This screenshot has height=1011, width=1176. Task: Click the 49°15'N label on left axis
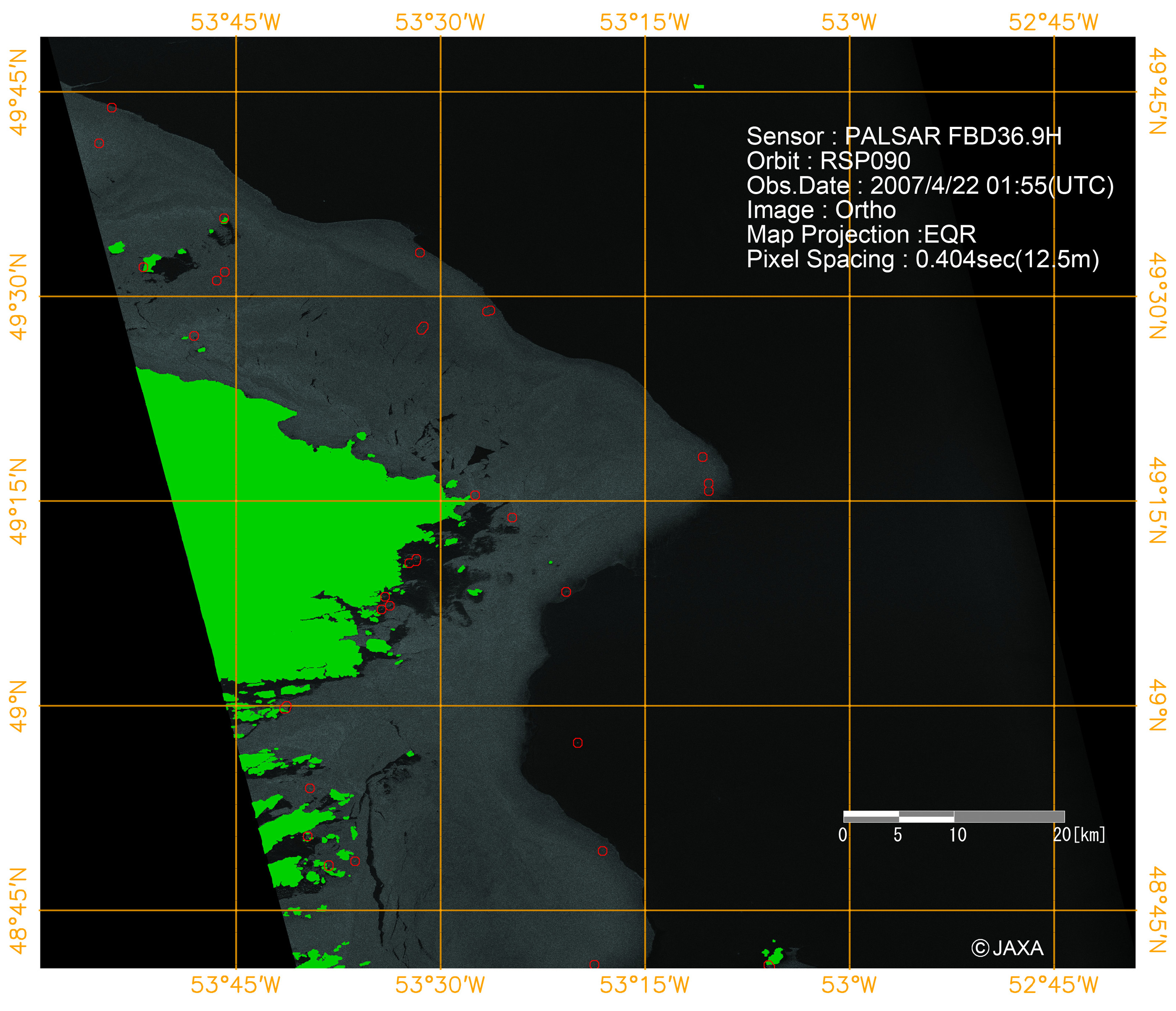pyautogui.click(x=18, y=501)
